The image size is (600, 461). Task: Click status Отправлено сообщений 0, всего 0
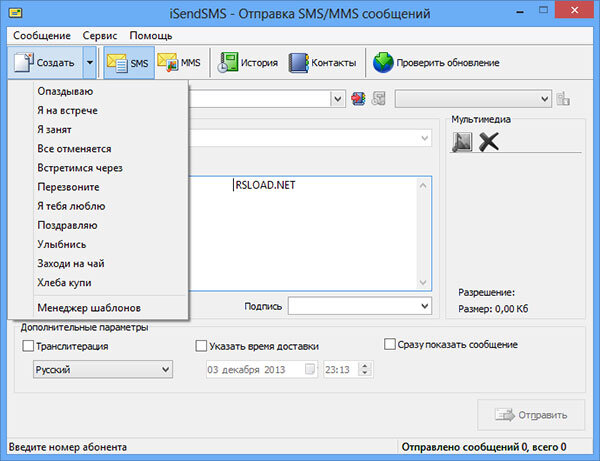coord(484,447)
